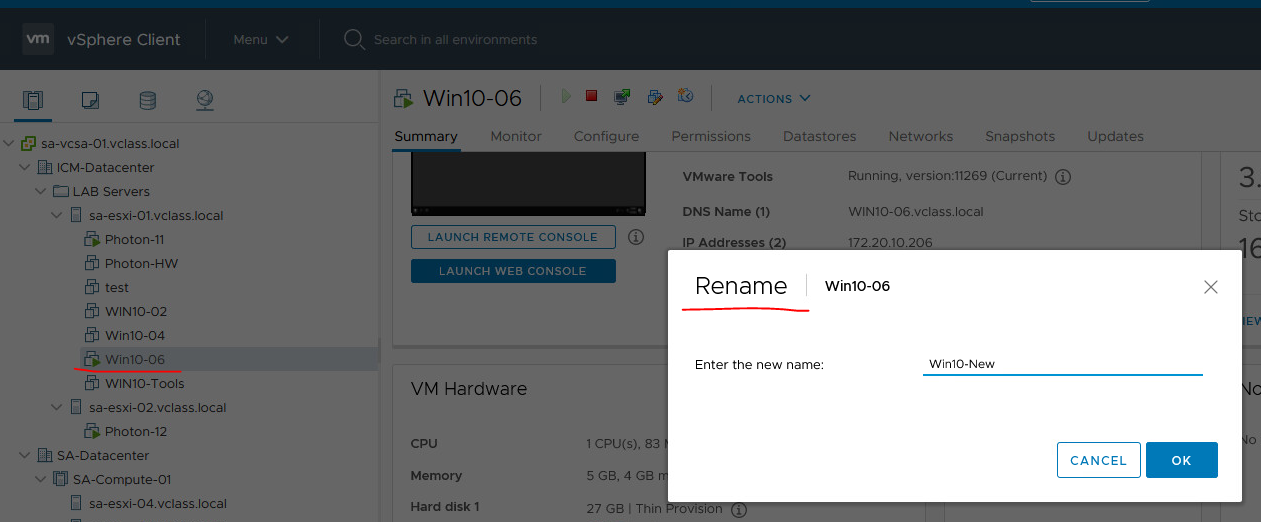Click the info icon beside Thin Provision
This screenshot has height=522, width=1261.
(739, 509)
